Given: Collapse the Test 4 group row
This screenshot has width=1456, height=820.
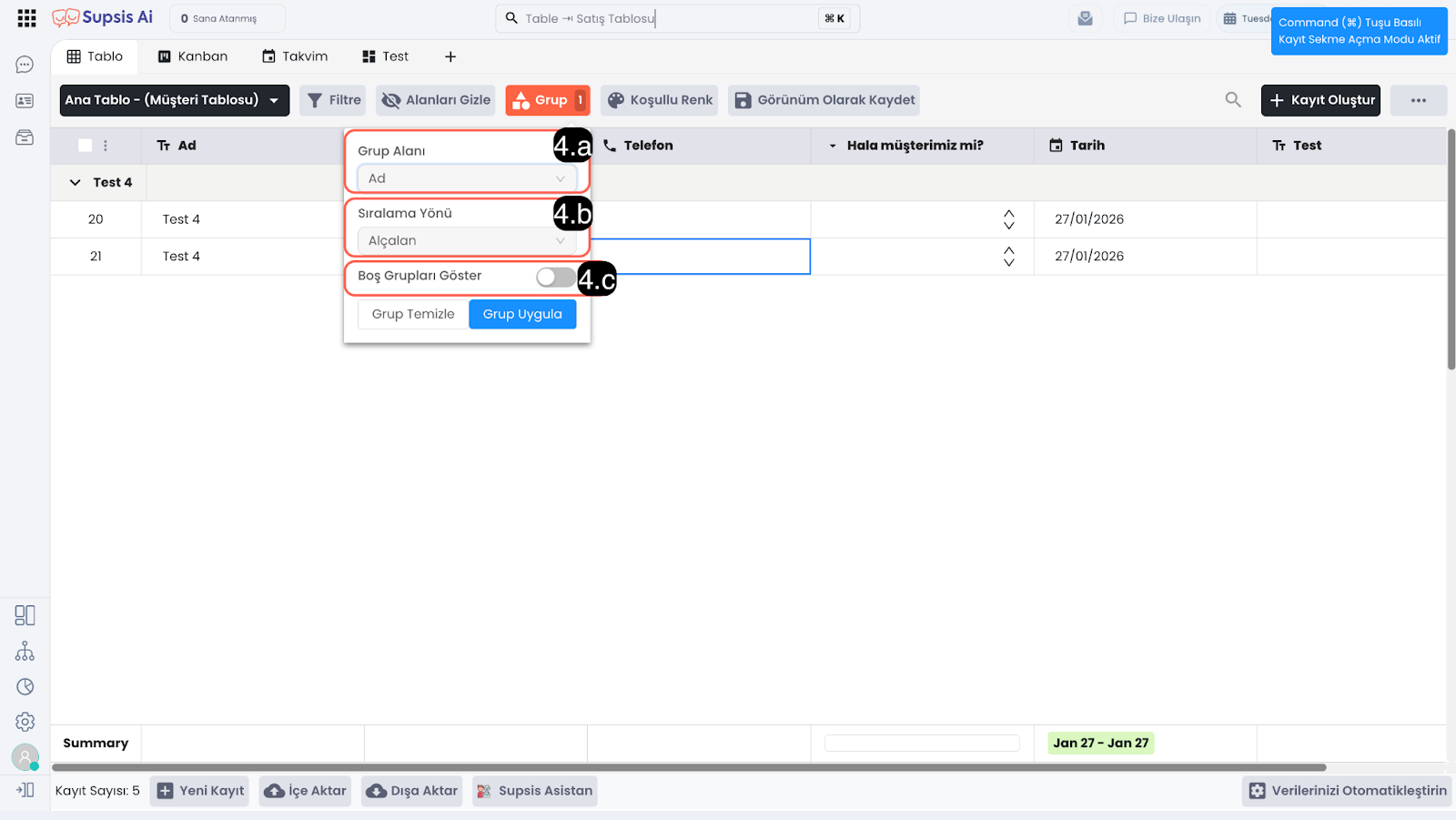Looking at the screenshot, I should [76, 183].
